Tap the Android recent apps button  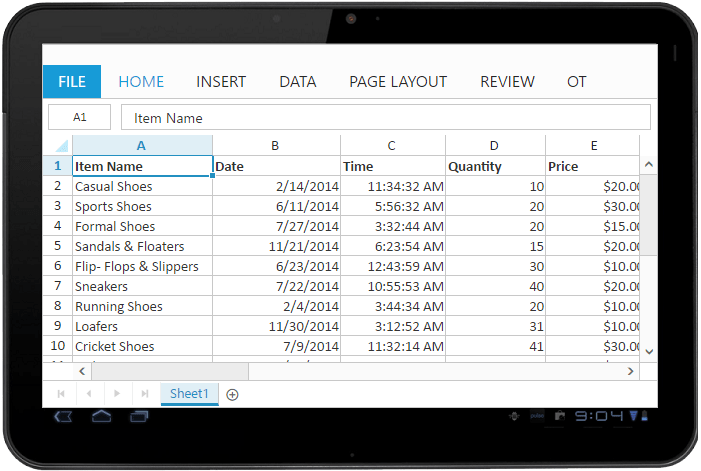pos(139,415)
